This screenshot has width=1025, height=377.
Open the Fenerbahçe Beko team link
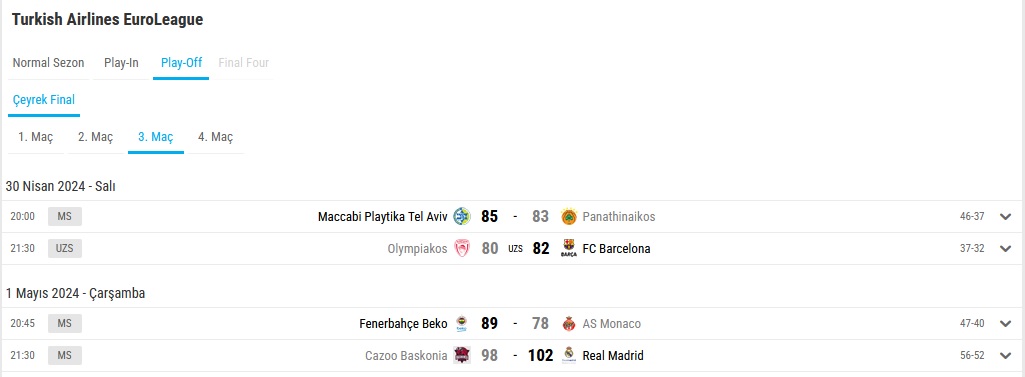403,323
